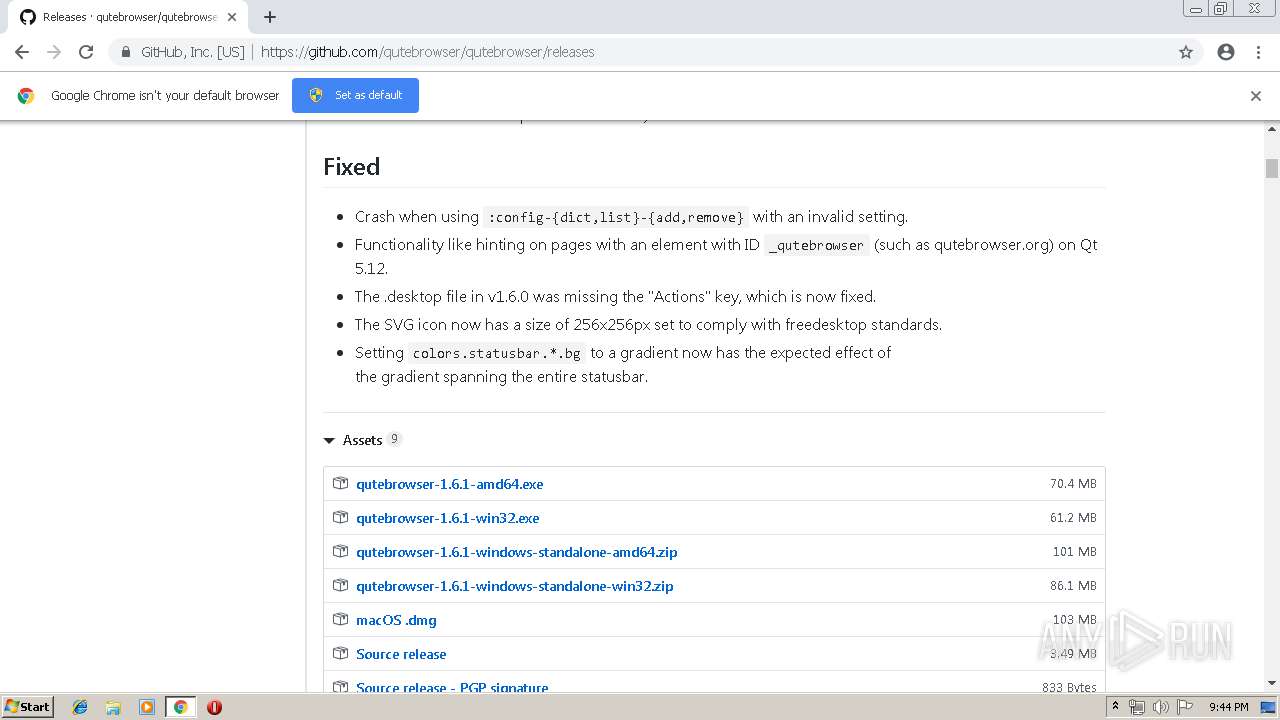This screenshot has width=1280, height=720.
Task: Click the package icon beside windows-standalone-win32.zip
Action: (x=340, y=585)
